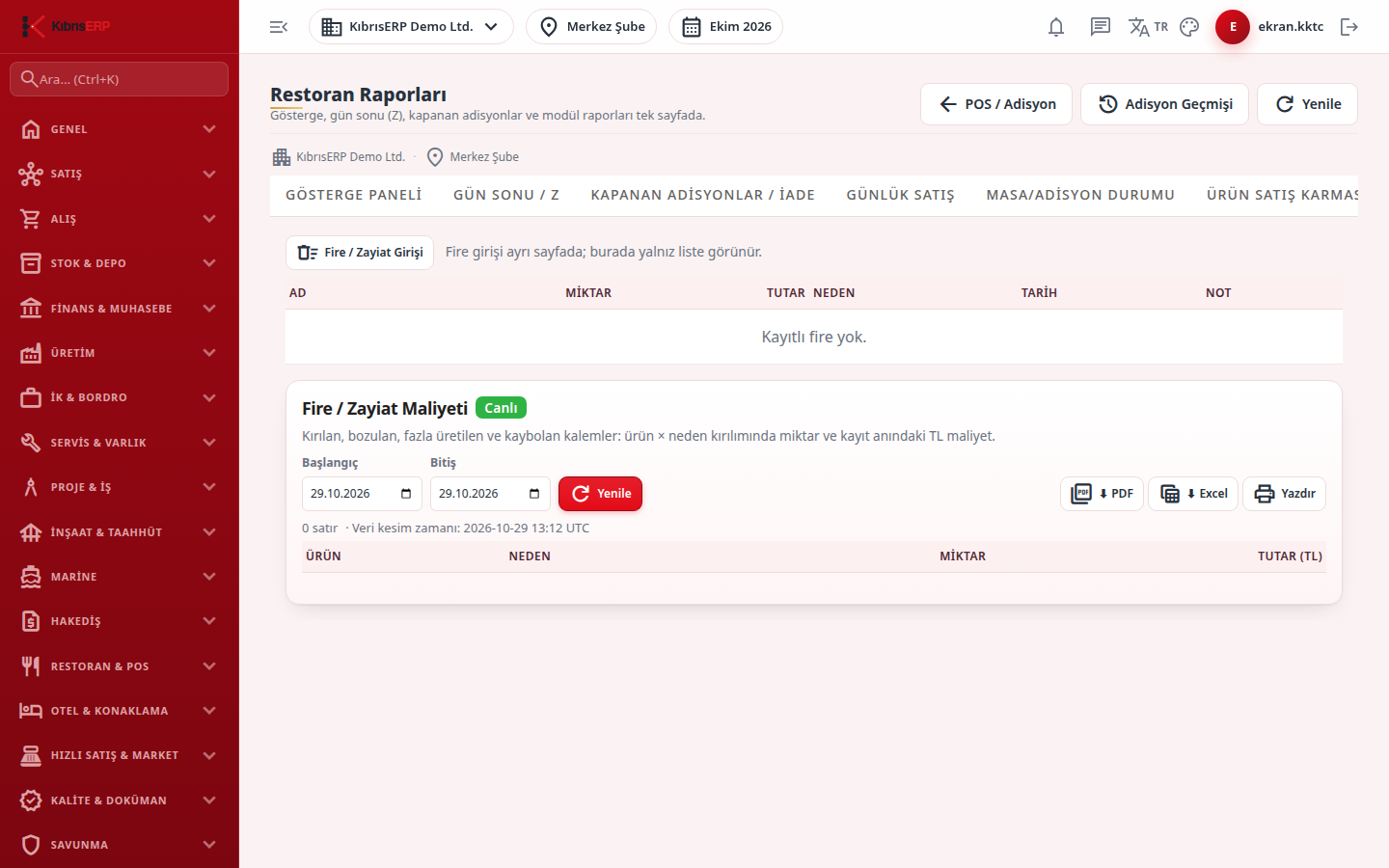
Task: Open the Gün Sonu / Z tab
Action: (506, 195)
